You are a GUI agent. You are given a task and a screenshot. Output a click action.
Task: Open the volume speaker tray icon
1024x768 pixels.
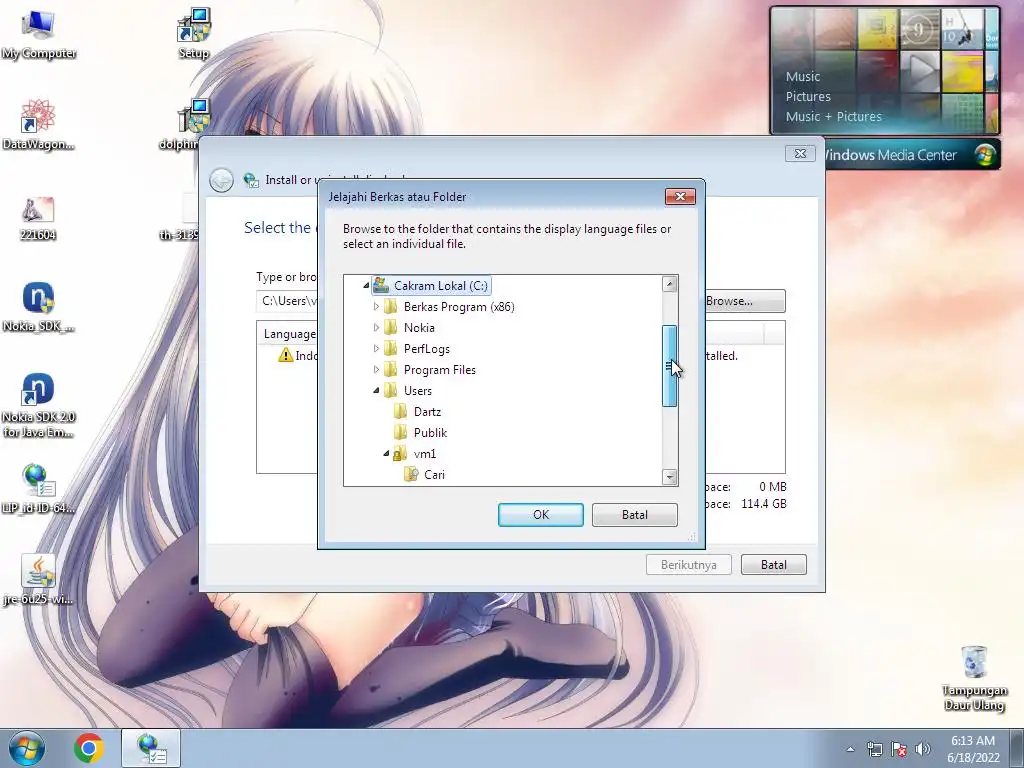(x=922, y=749)
